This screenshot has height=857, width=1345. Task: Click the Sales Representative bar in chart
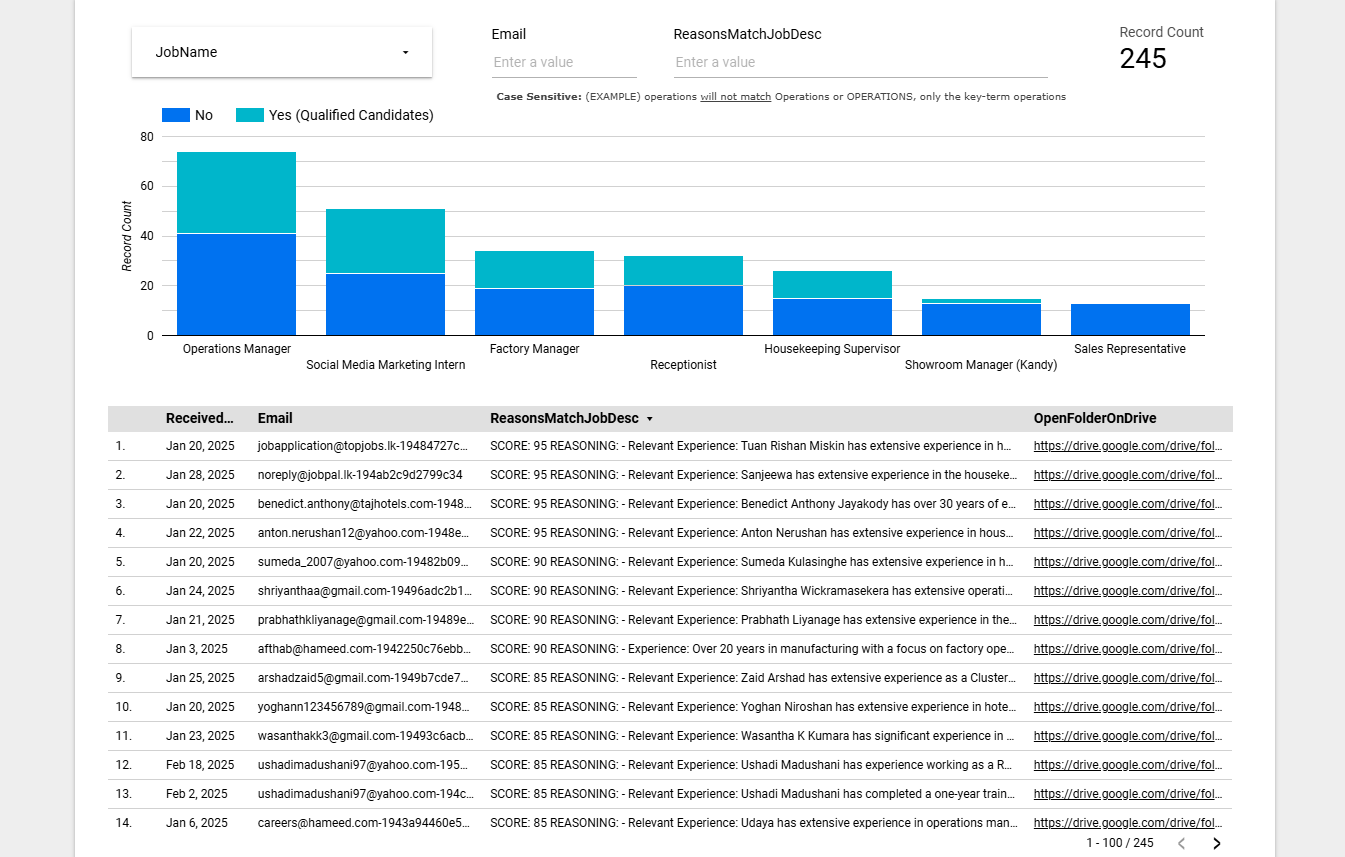click(x=1130, y=319)
